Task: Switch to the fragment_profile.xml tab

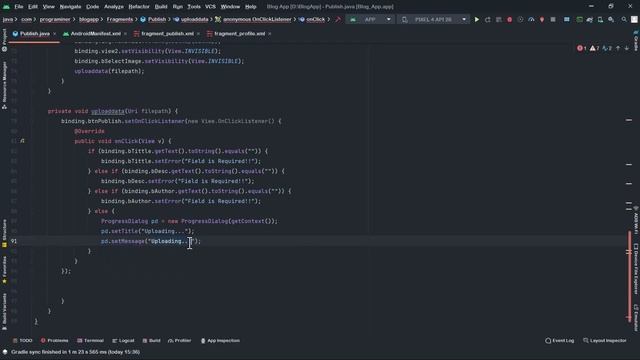Action: click(x=240, y=33)
